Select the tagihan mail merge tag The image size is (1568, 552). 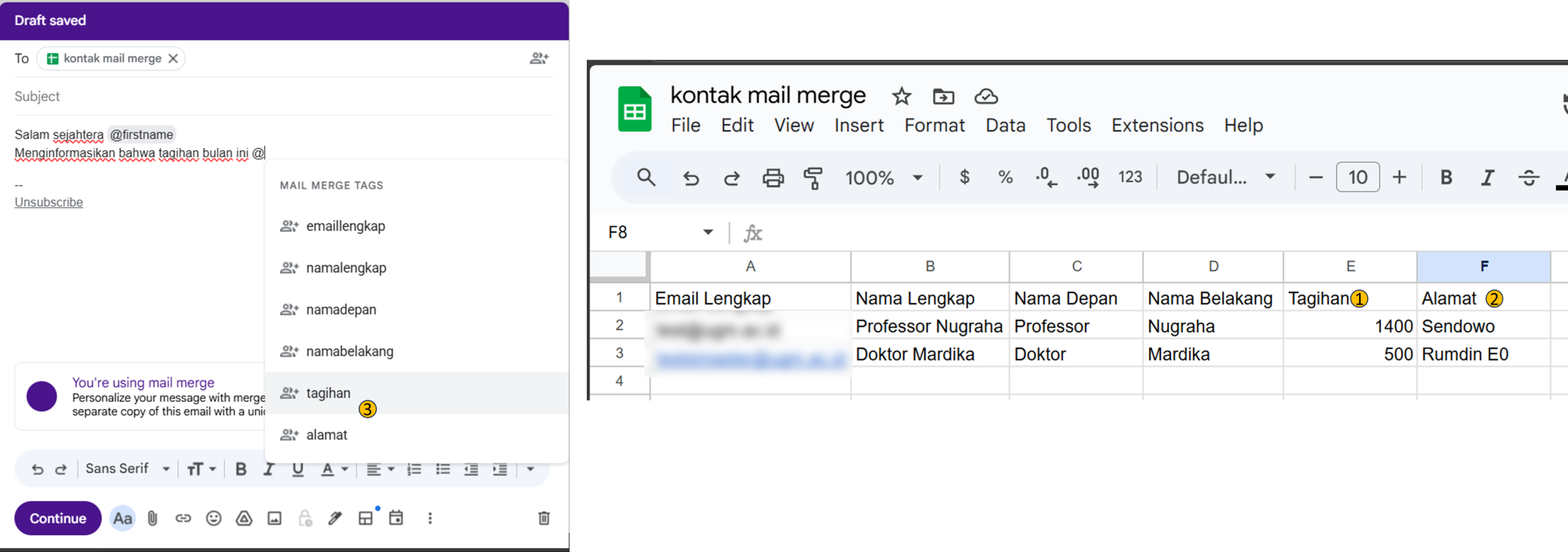328,393
